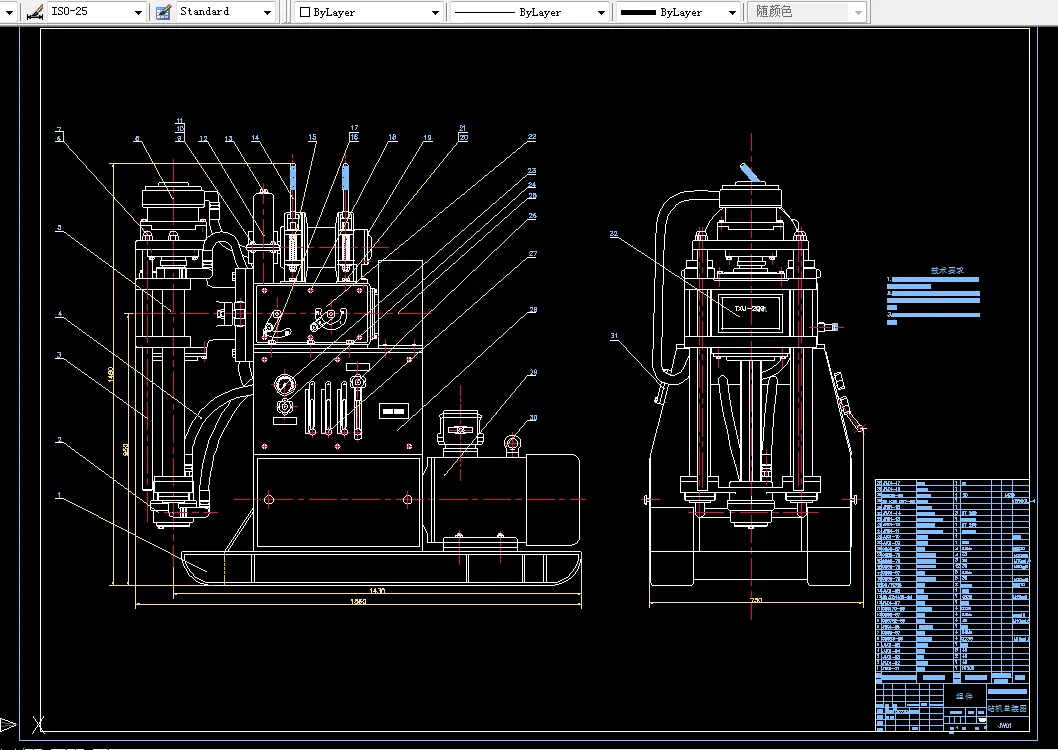1058x750 pixels.
Task: Select the round pressure gauge symbol
Action: [286, 384]
